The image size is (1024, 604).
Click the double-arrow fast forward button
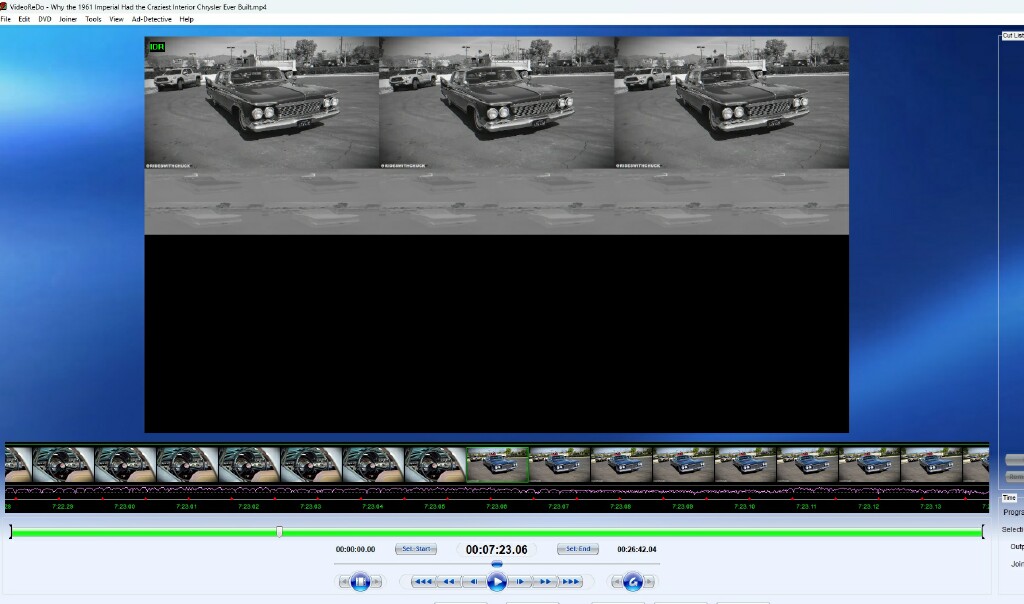545,581
